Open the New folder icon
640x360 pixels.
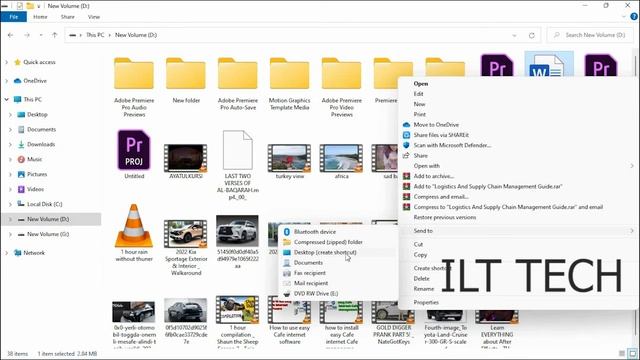[x=186, y=73]
